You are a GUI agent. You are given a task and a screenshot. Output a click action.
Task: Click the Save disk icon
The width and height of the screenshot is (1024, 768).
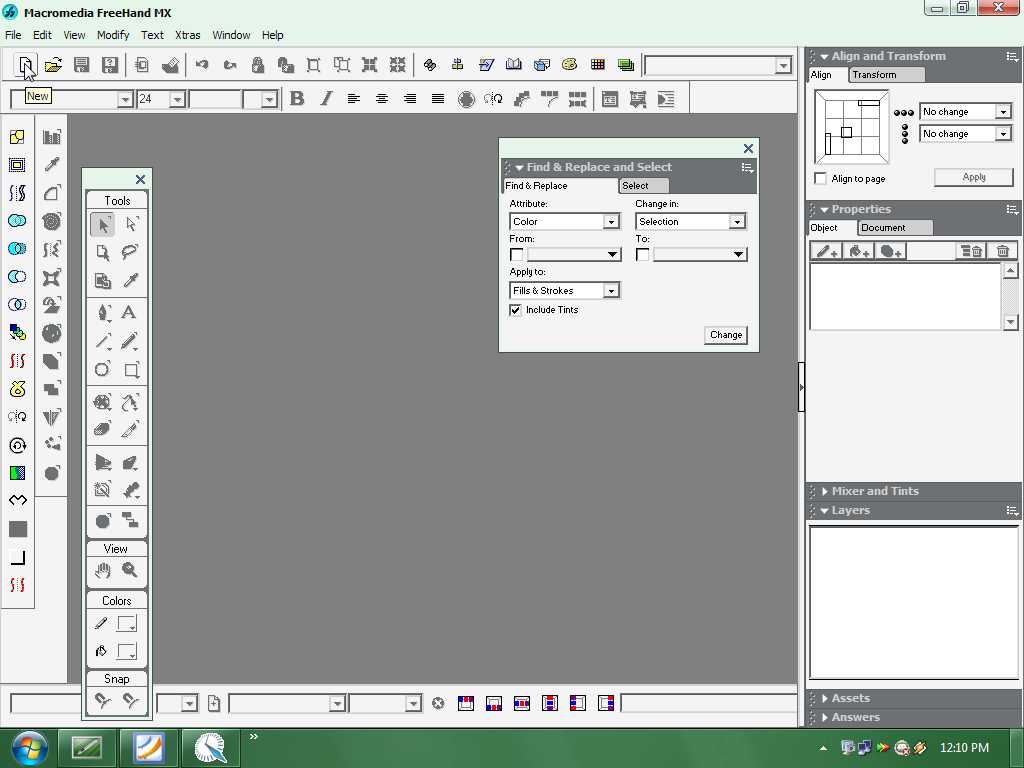[82, 65]
